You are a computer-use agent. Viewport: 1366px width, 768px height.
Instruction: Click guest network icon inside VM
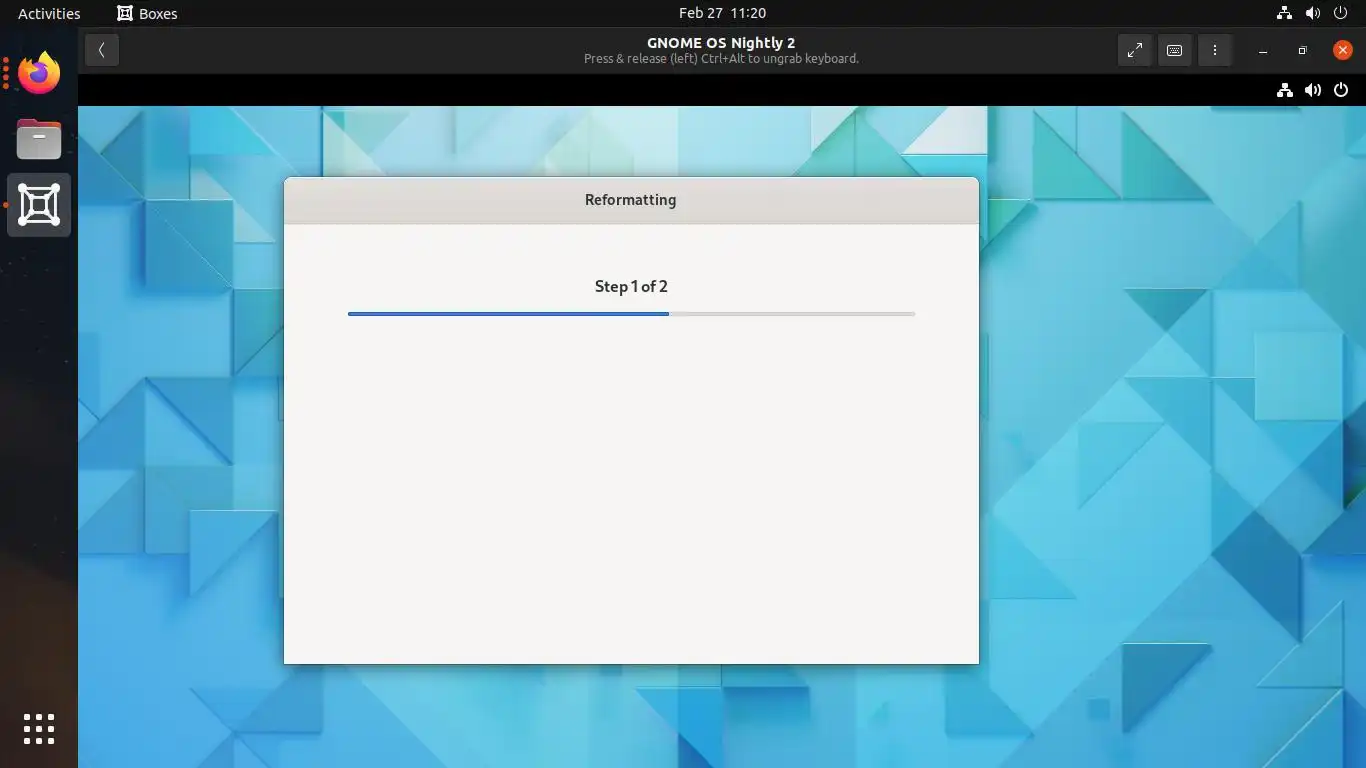point(1285,90)
